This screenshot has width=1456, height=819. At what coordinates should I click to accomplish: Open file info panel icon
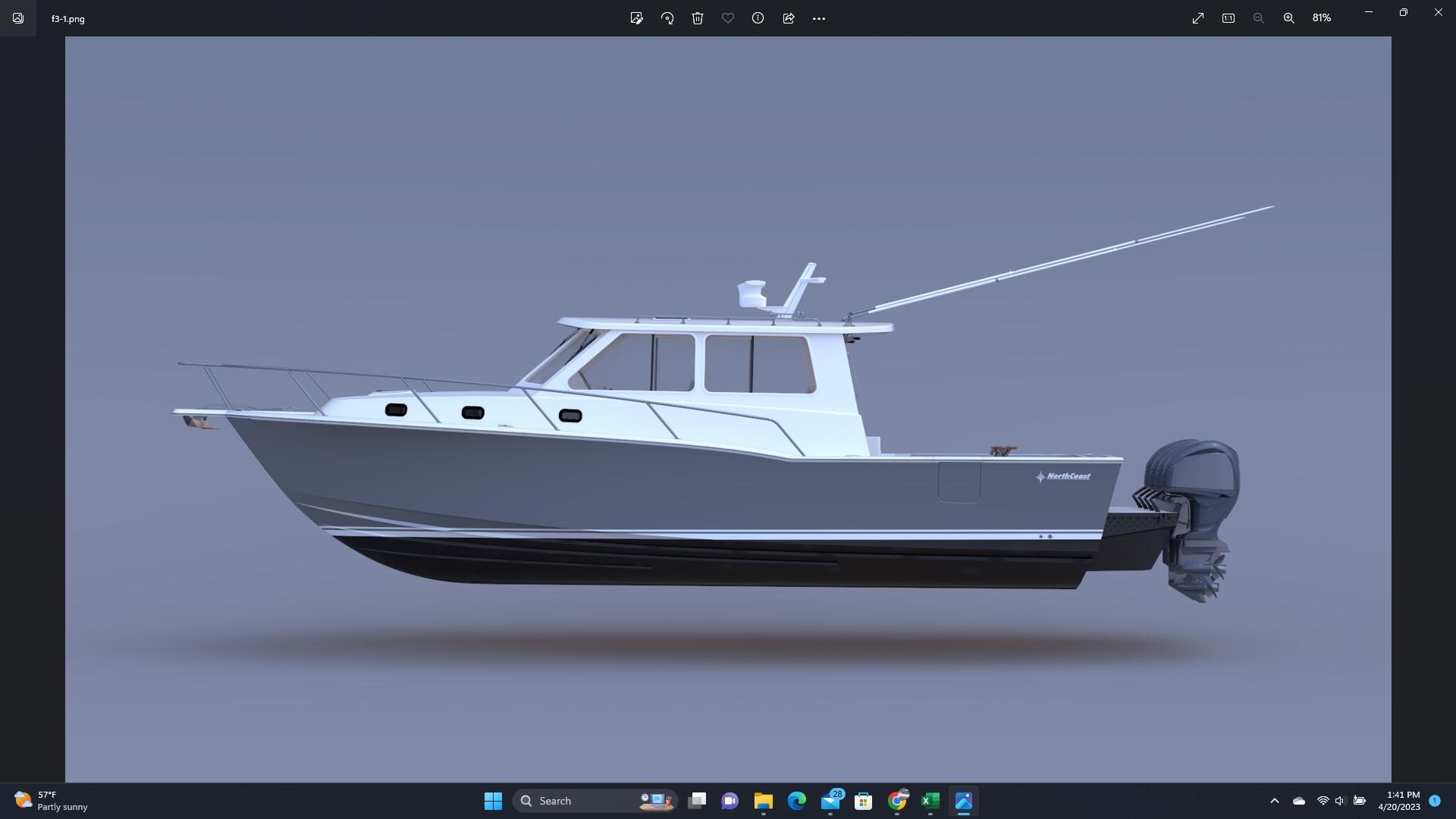(758, 18)
